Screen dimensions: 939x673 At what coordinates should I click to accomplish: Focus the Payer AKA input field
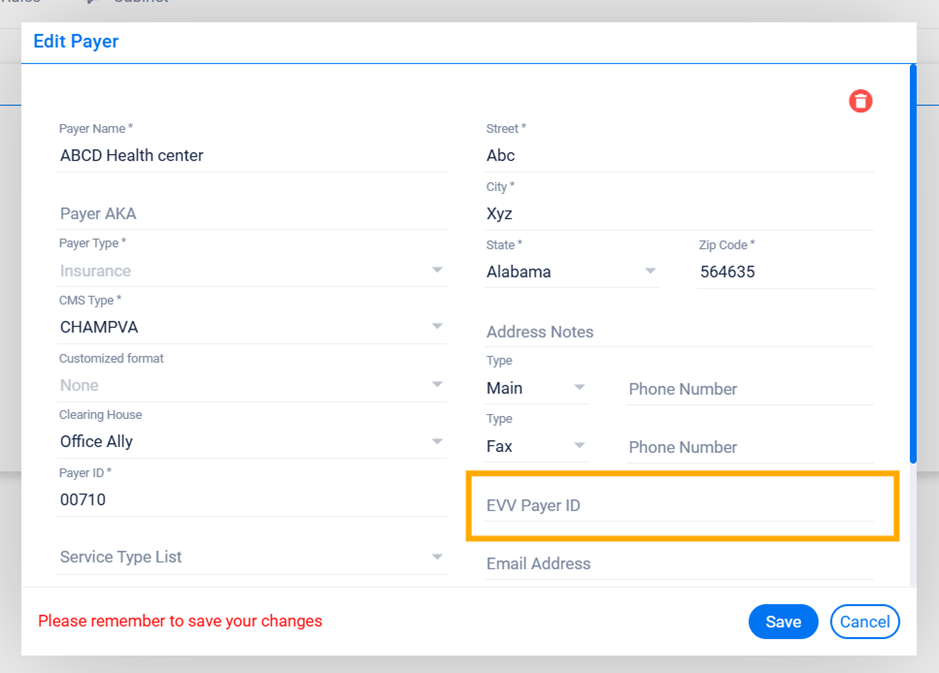point(250,214)
